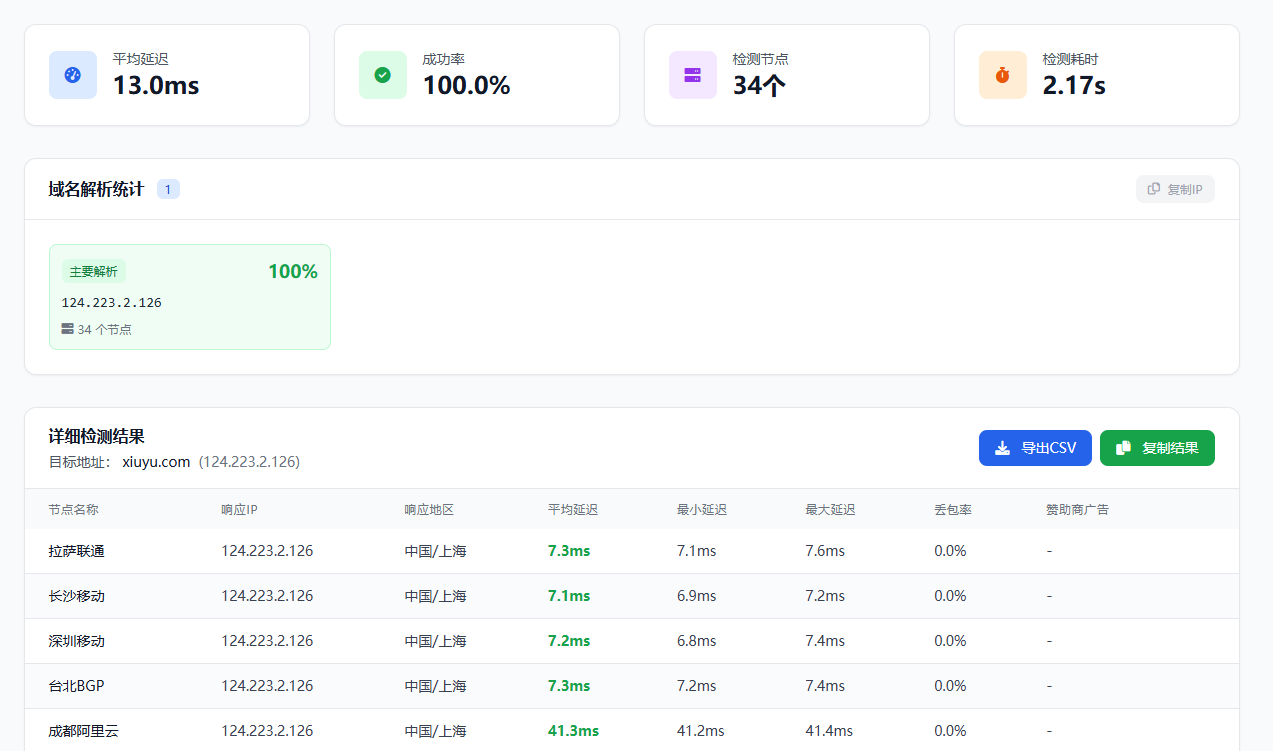Click the purple detection nodes server icon
Screen dimensions: 1273x751
tap(693, 75)
